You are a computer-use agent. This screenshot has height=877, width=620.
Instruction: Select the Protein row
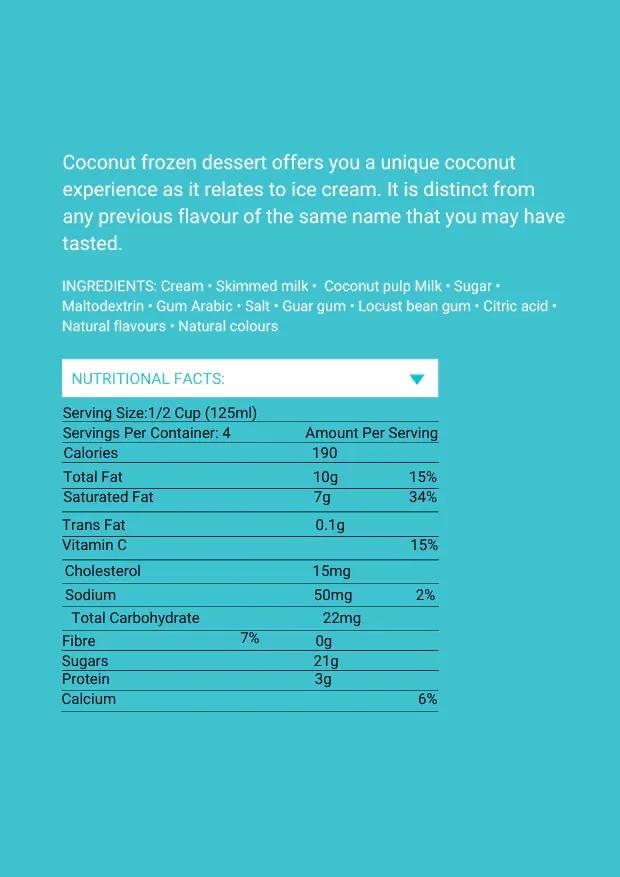coord(250,680)
